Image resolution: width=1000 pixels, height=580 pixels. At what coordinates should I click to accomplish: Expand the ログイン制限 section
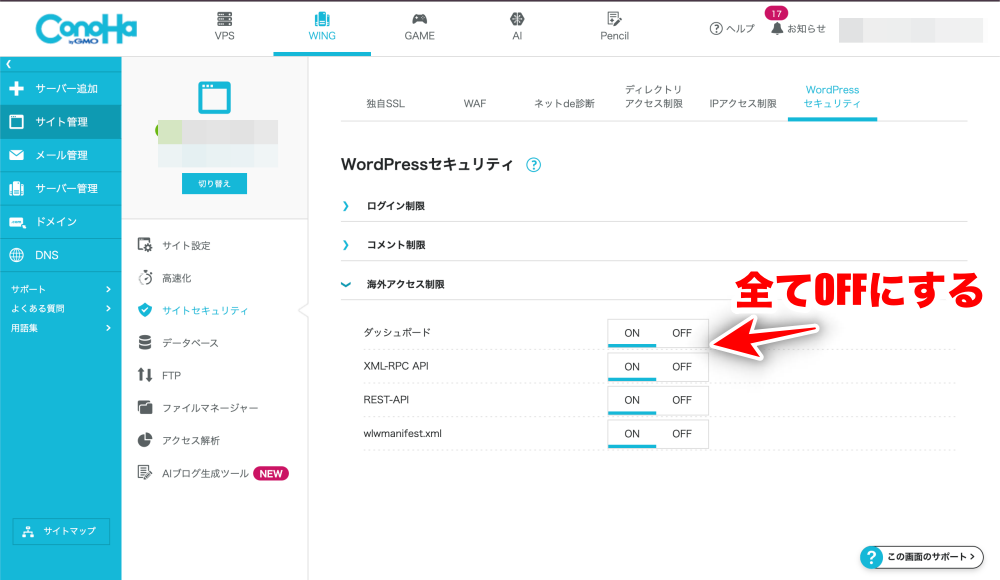coord(395,206)
